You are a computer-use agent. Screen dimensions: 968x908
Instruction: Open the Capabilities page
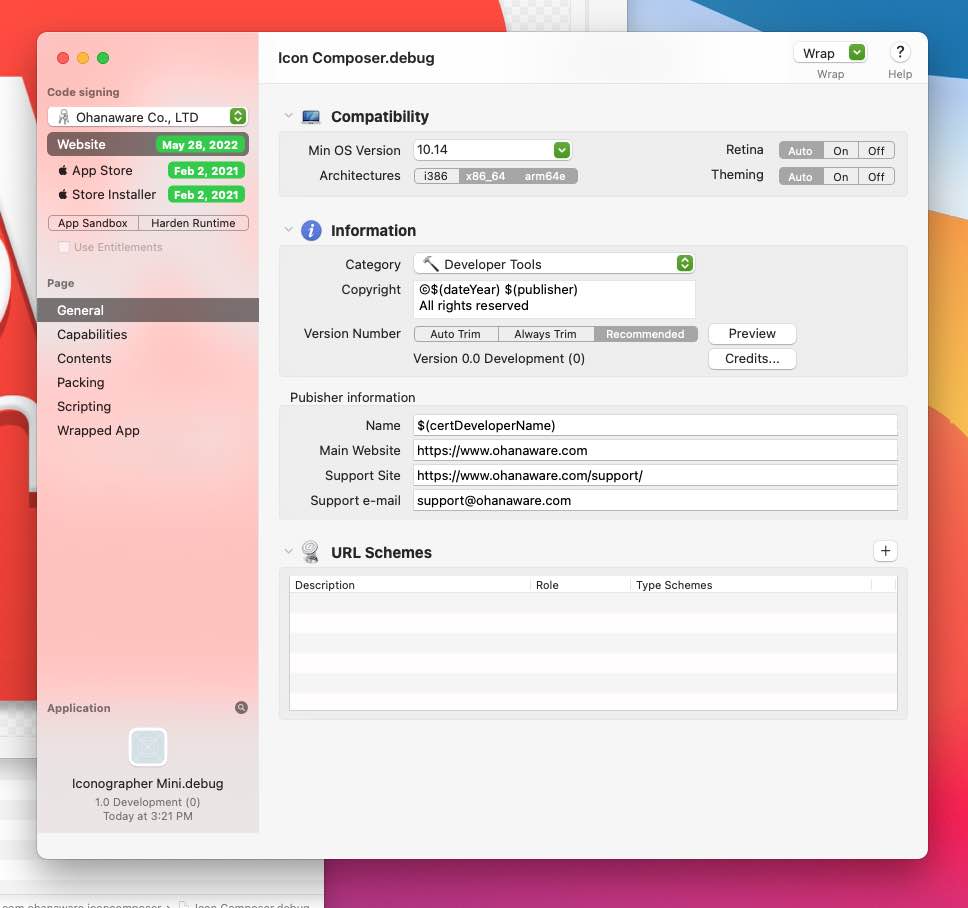pyautogui.click(x=148, y=334)
